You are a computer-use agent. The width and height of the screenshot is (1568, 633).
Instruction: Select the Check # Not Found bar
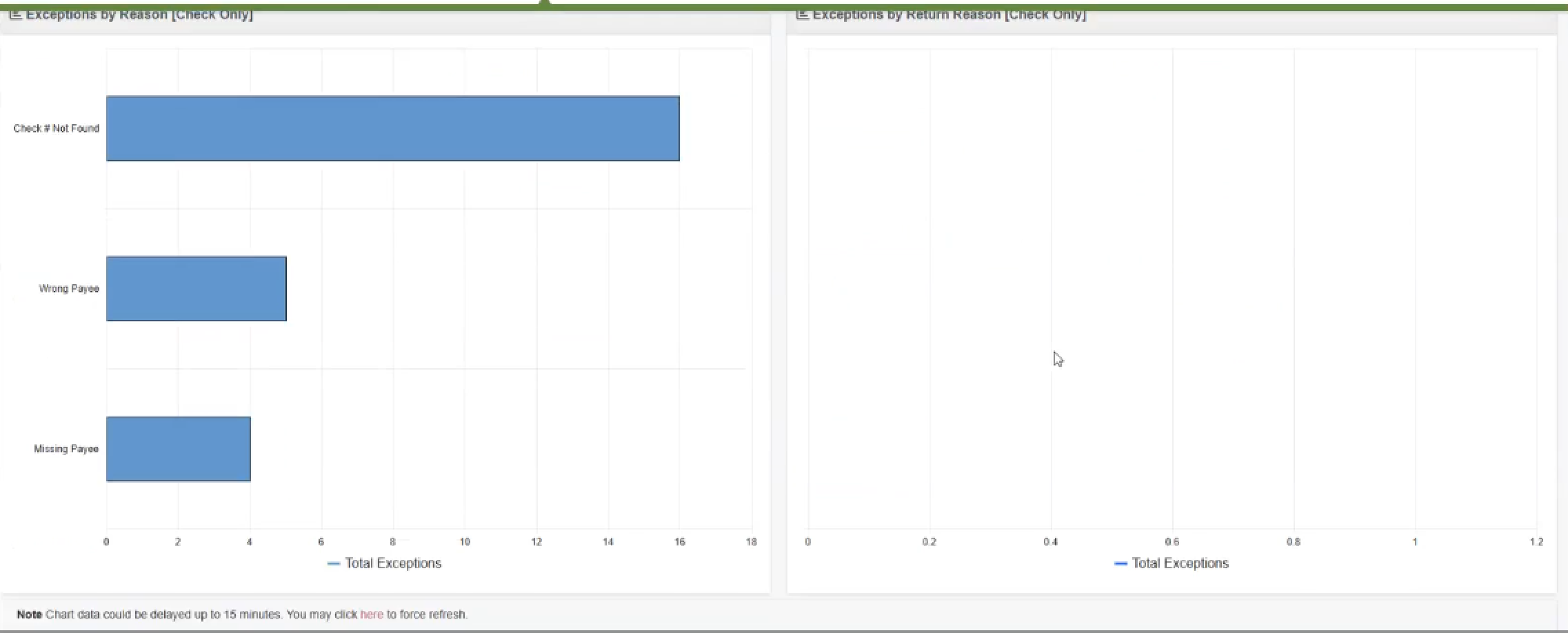(x=392, y=129)
